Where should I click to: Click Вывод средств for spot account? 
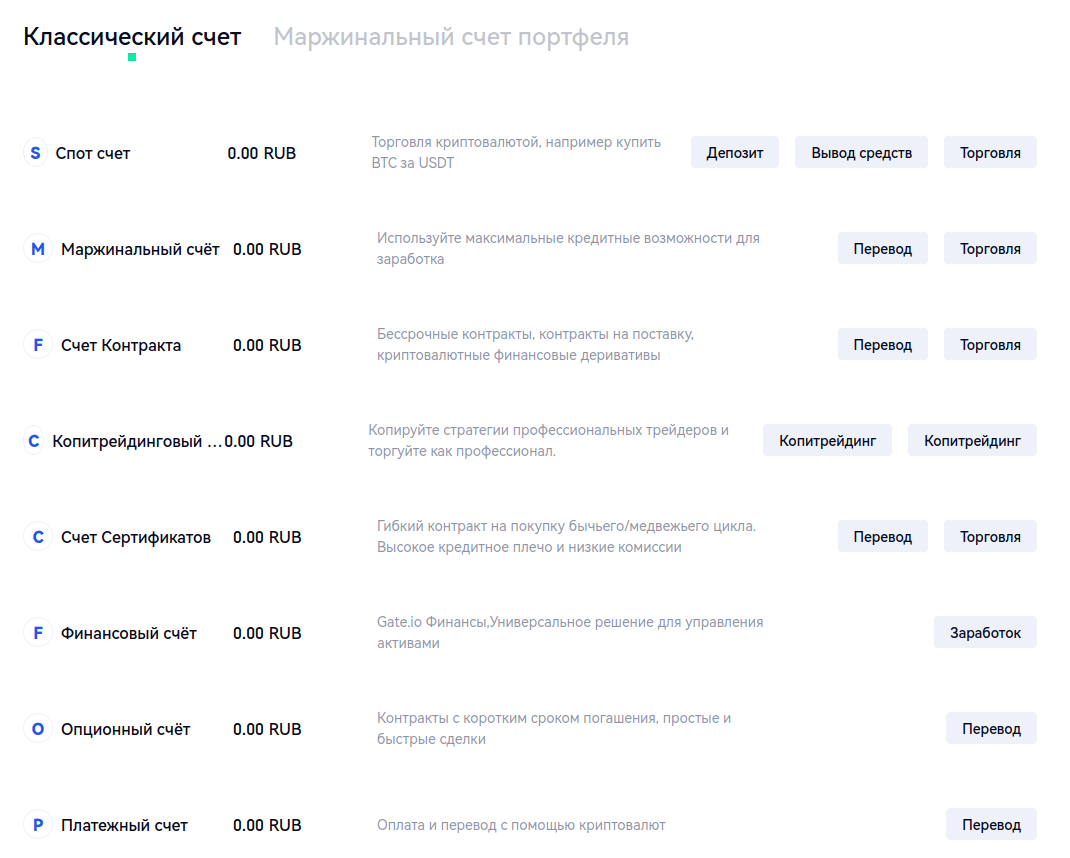[861, 153]
